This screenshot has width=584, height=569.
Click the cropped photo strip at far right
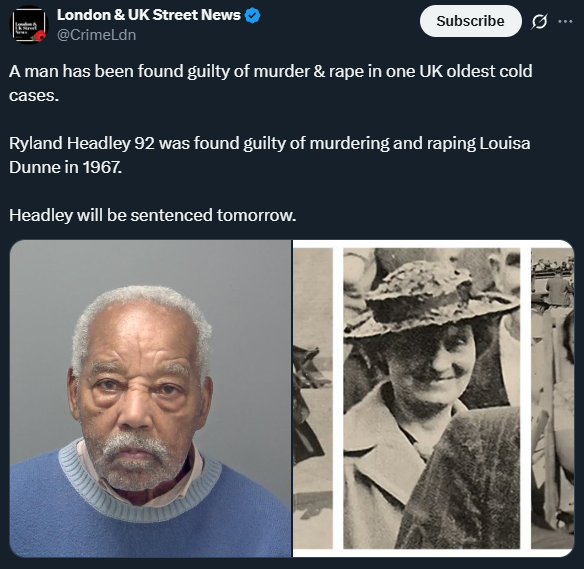[552, 398]
